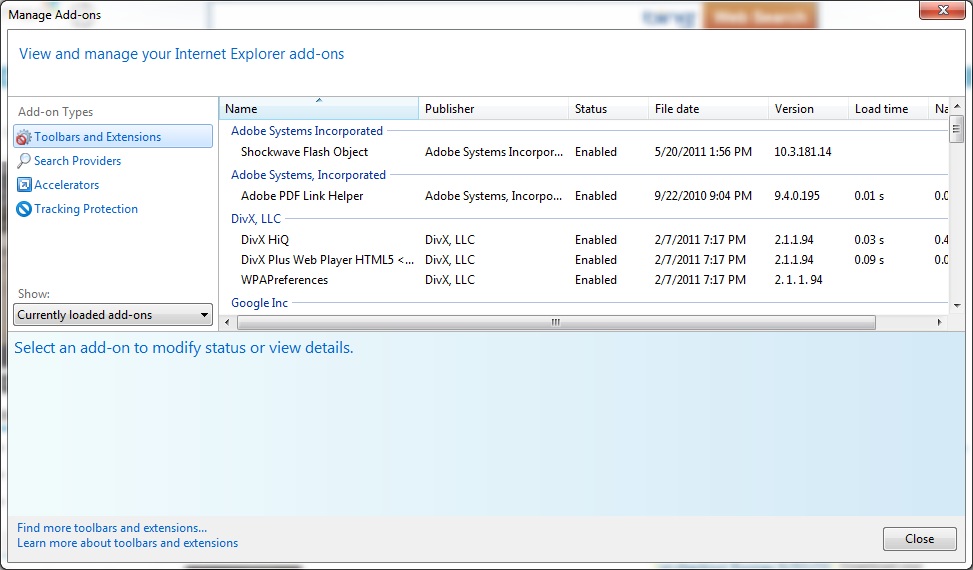This screenshot has width=973, height=570.
Task: Click the Accelerators arrow icon
Action: pyautogui.click(x=24, y=185)
